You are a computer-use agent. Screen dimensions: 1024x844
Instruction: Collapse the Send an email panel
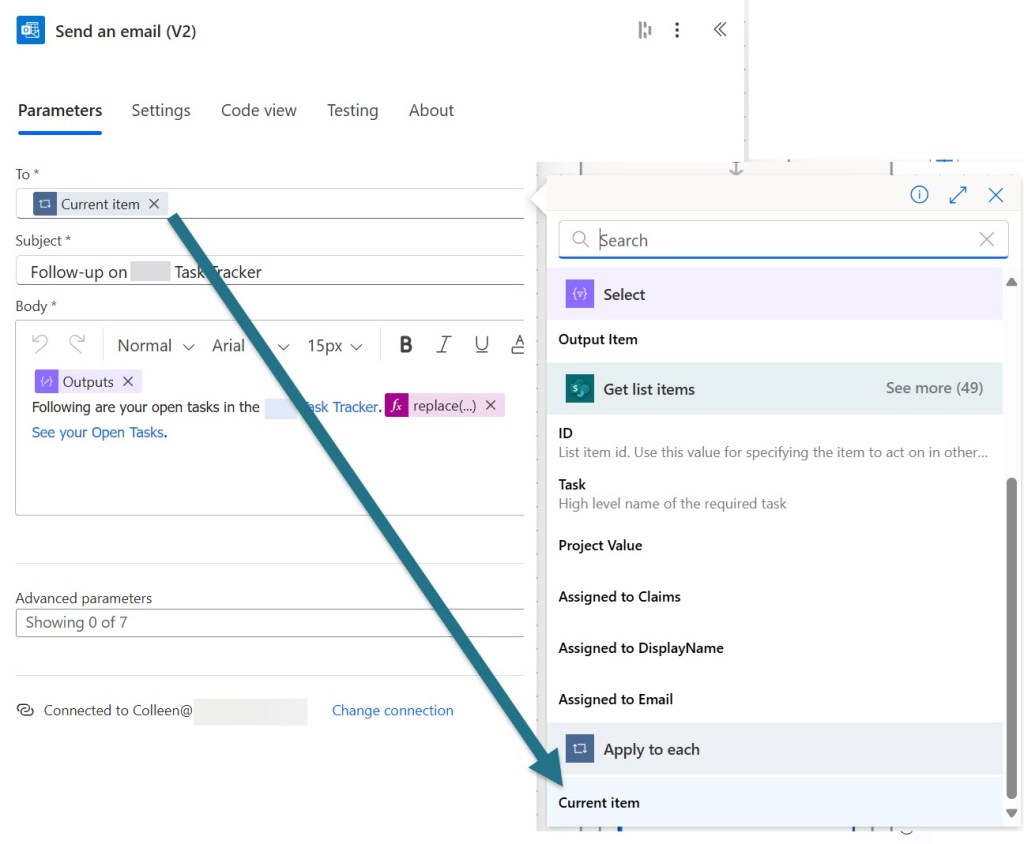(x=719, y=30)
